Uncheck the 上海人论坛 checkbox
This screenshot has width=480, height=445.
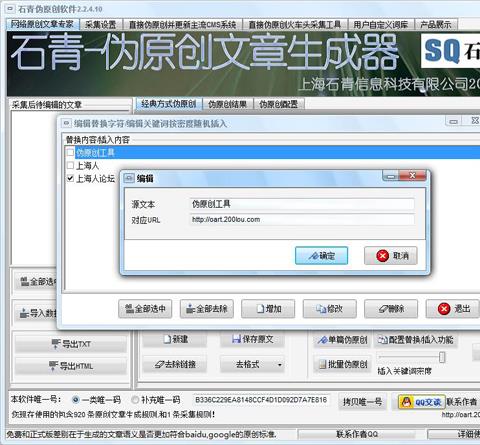tap(70, 178)
